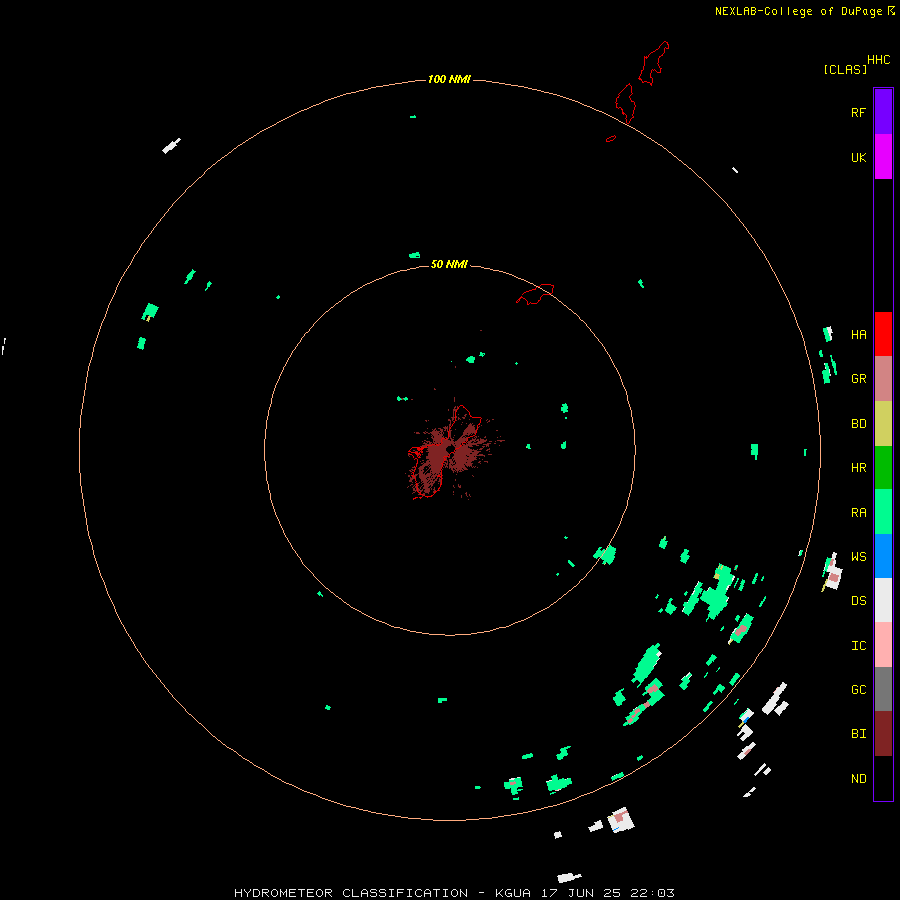Select the IC light pink legend swatch
The width and height of the screenshot is (900, 900).
click(x=883, y=645)
